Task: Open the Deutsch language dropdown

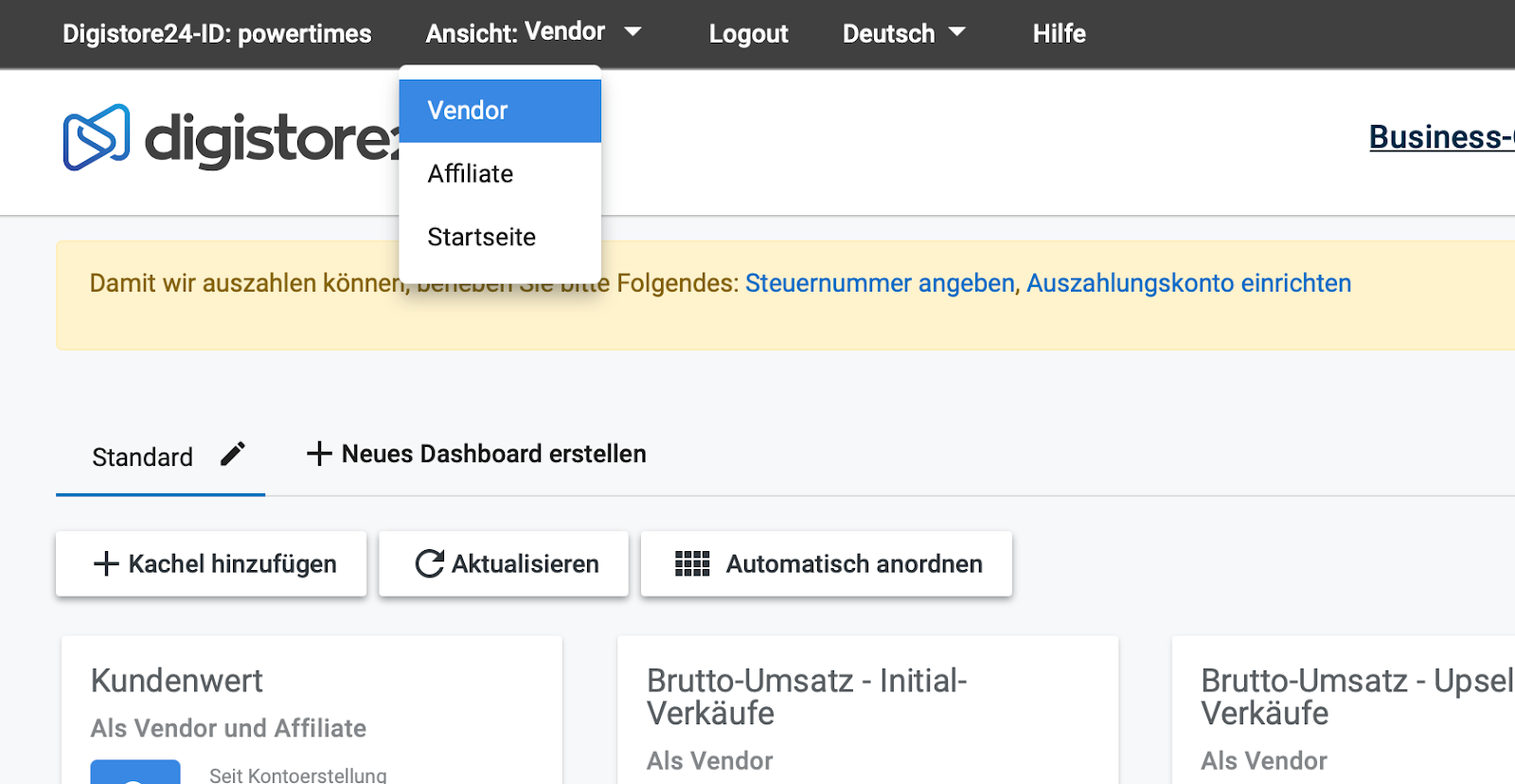Action: [x=903, y=33]
